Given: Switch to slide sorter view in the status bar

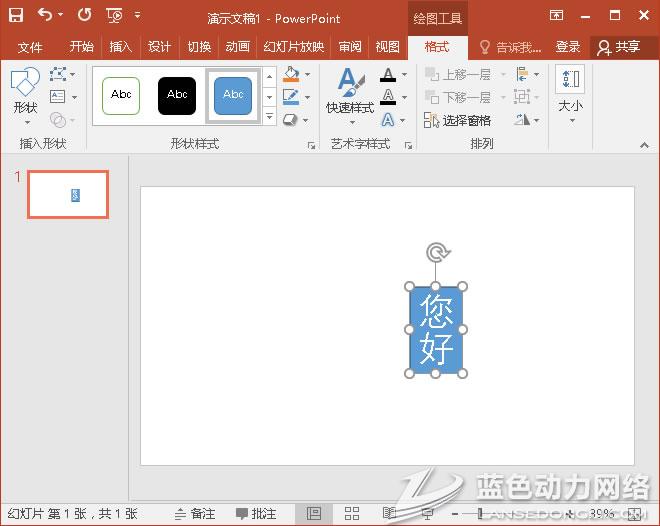Looking at the screenshot, I should point(352,513).
